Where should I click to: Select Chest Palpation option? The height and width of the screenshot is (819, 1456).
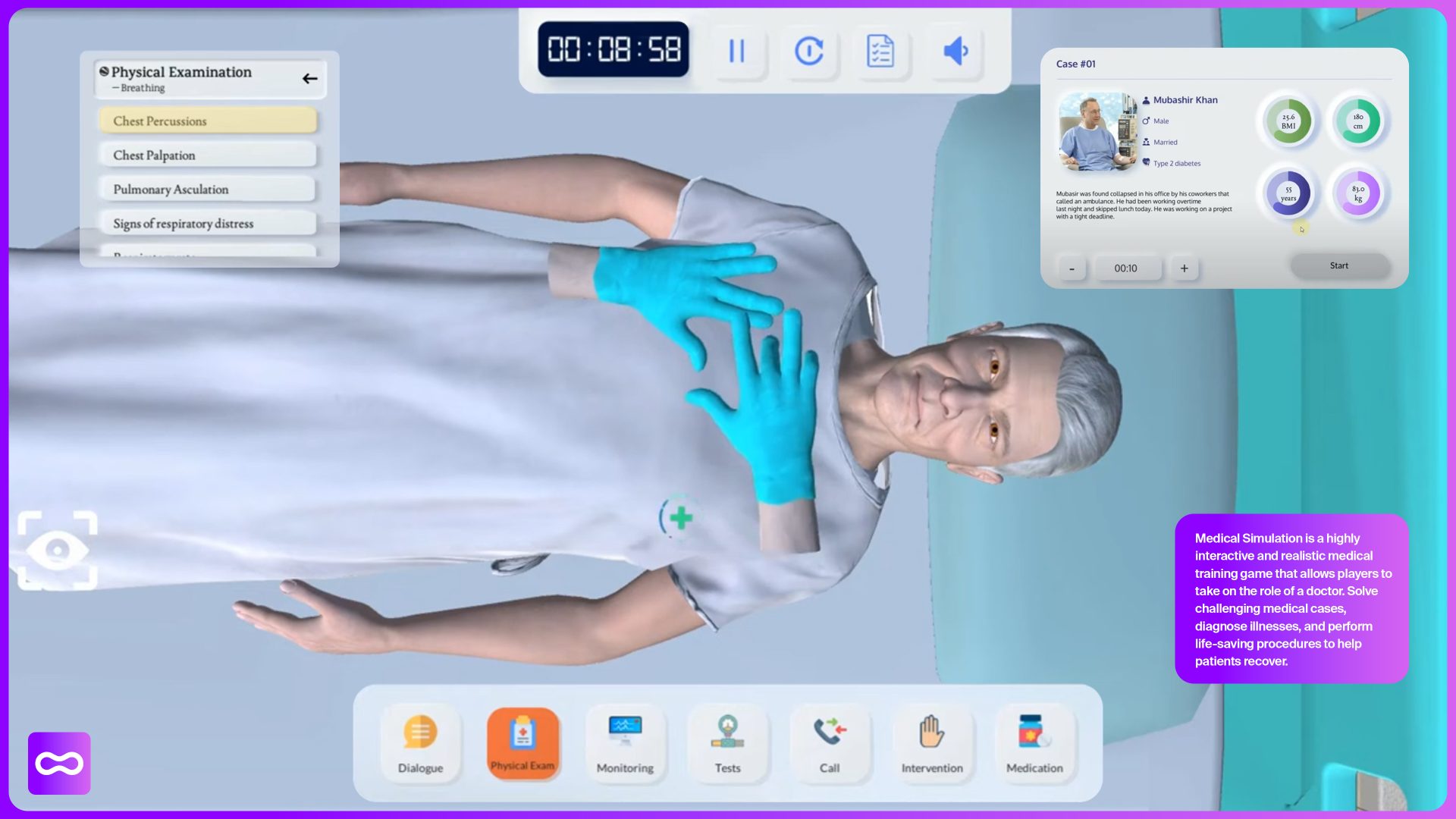(x=208, y=155)
